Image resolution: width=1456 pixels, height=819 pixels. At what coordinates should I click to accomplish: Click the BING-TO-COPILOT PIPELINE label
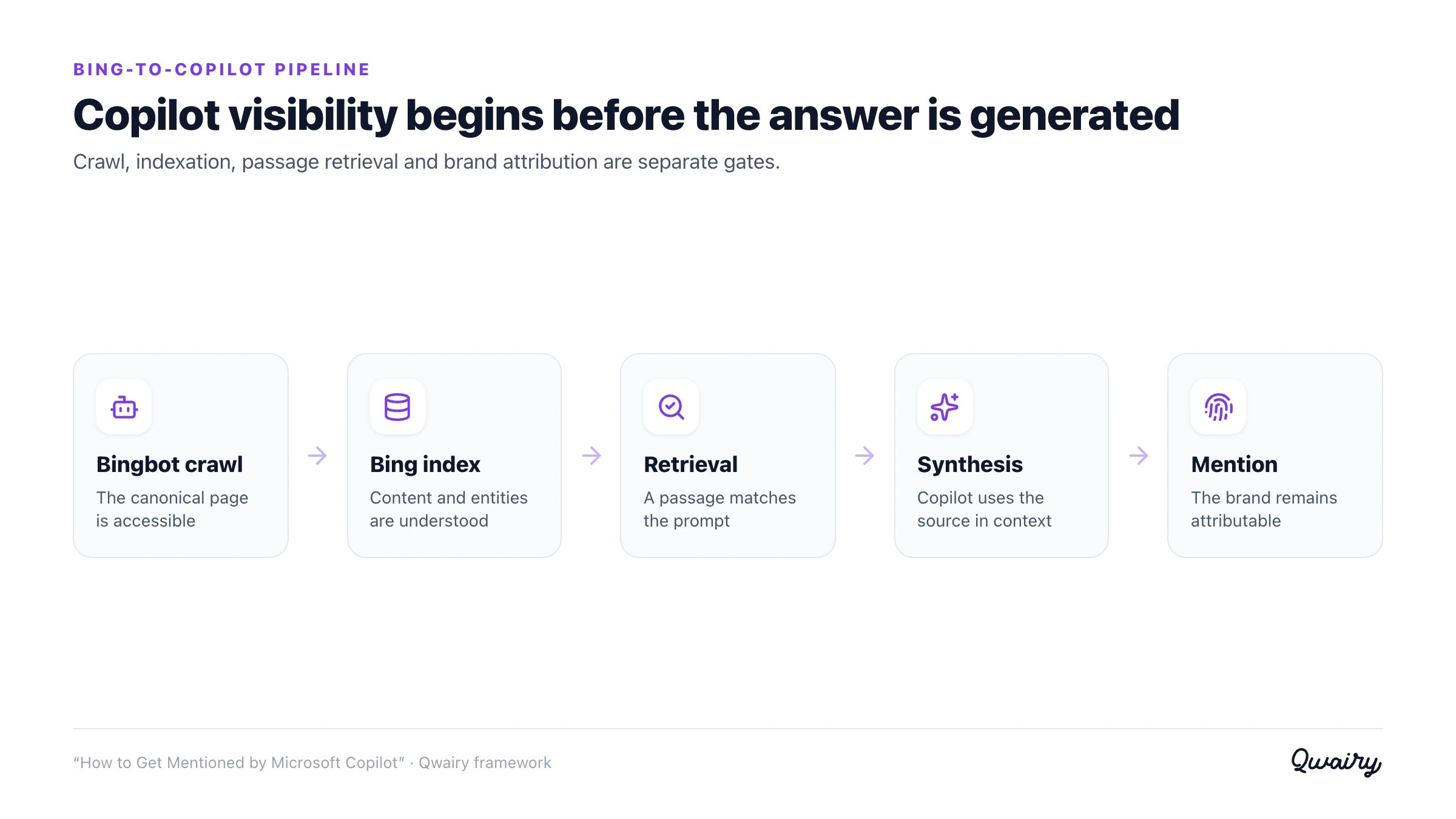221,69
